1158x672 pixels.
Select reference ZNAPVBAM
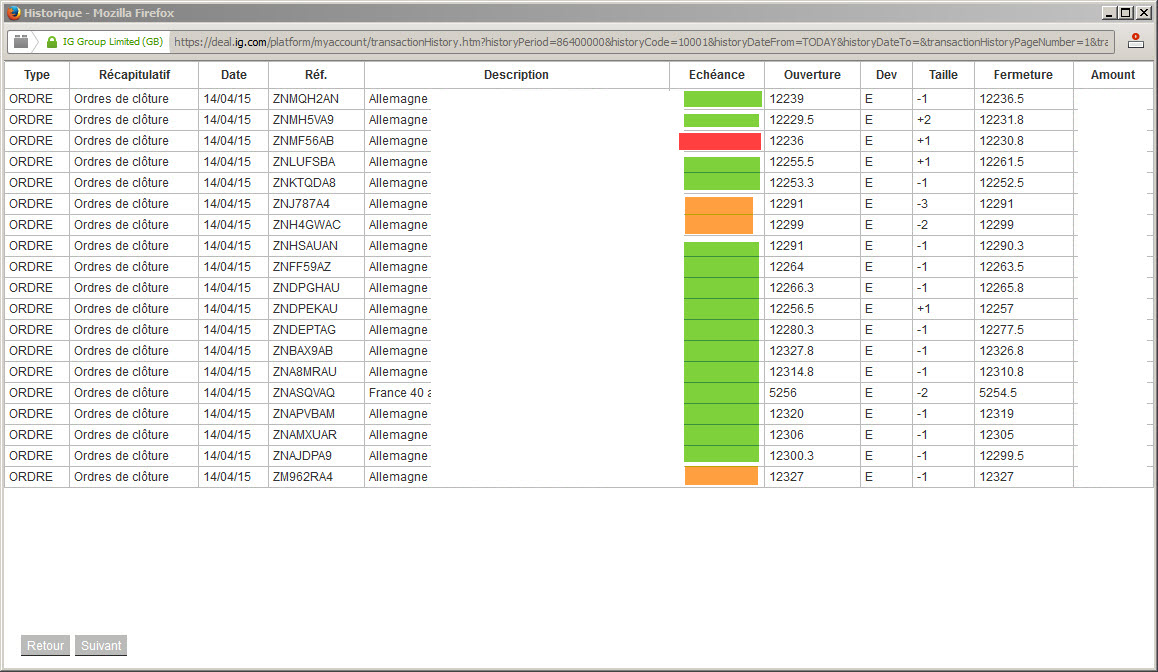click(x=304, y=414)
